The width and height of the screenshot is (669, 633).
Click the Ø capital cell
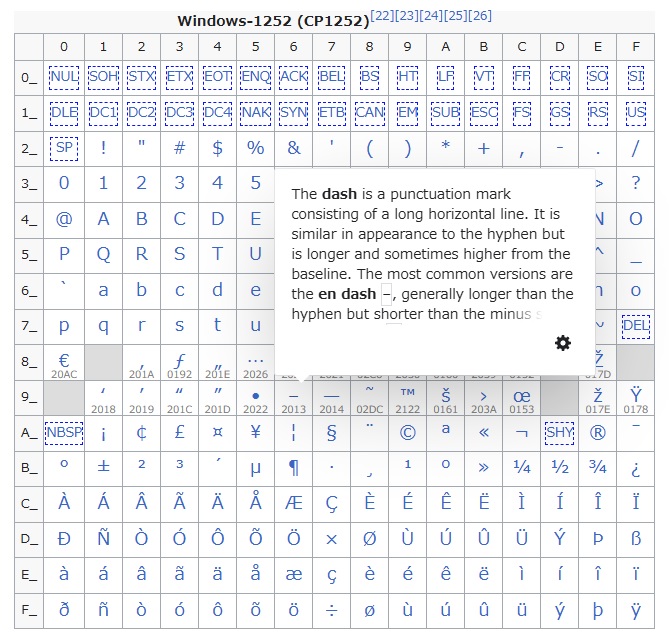pos(369,540)
